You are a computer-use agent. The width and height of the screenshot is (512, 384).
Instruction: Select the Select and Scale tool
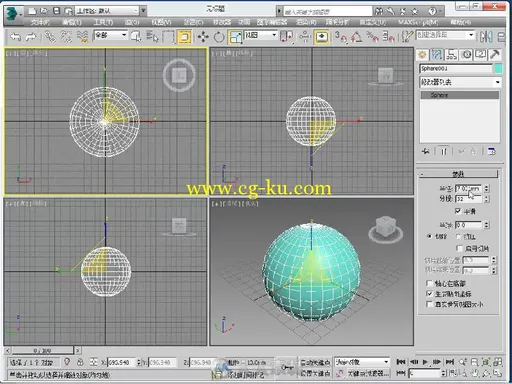235,37
